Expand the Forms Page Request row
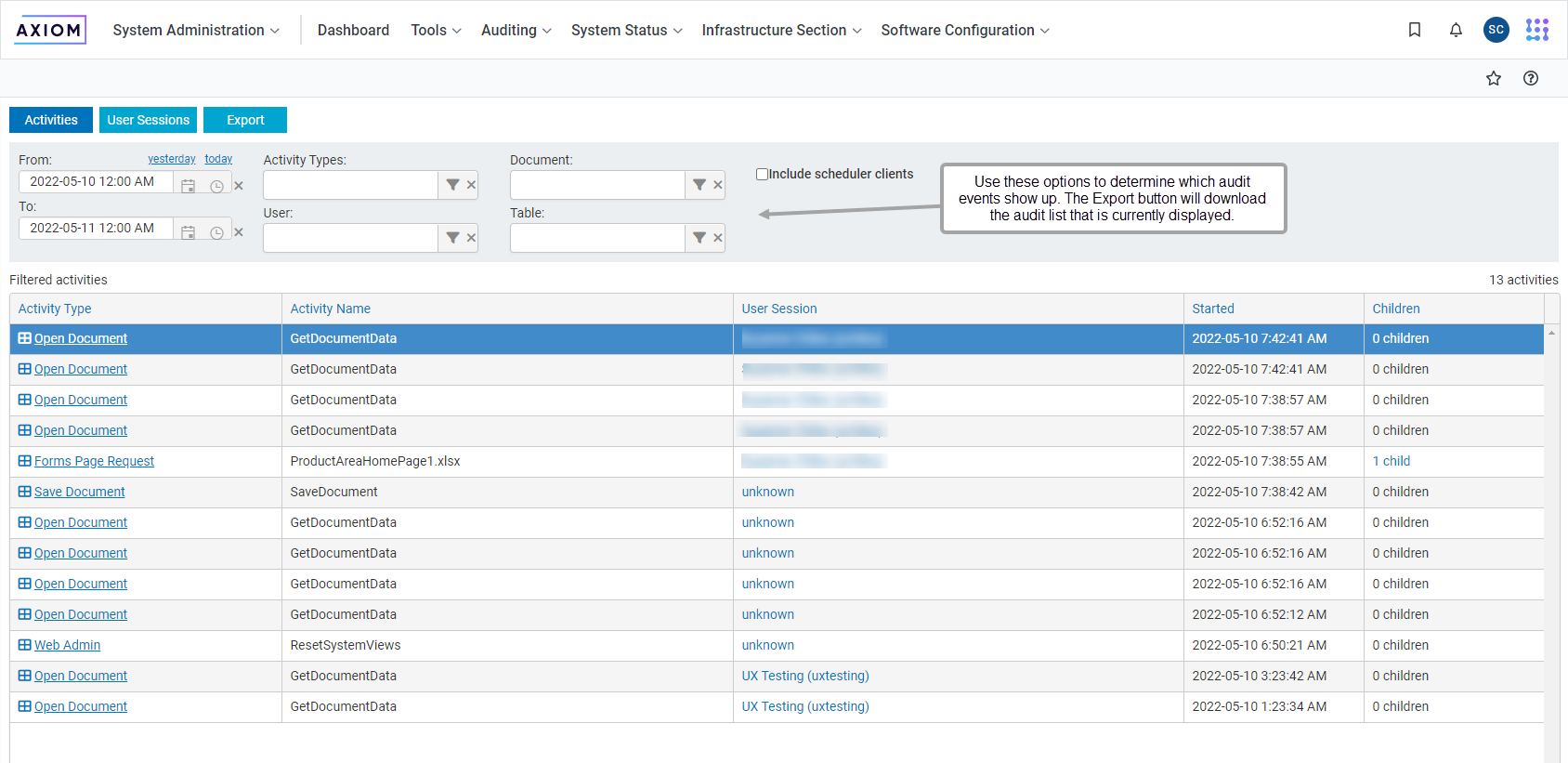The height and width of the screenshot is (763, 1568). pos(25,461)
